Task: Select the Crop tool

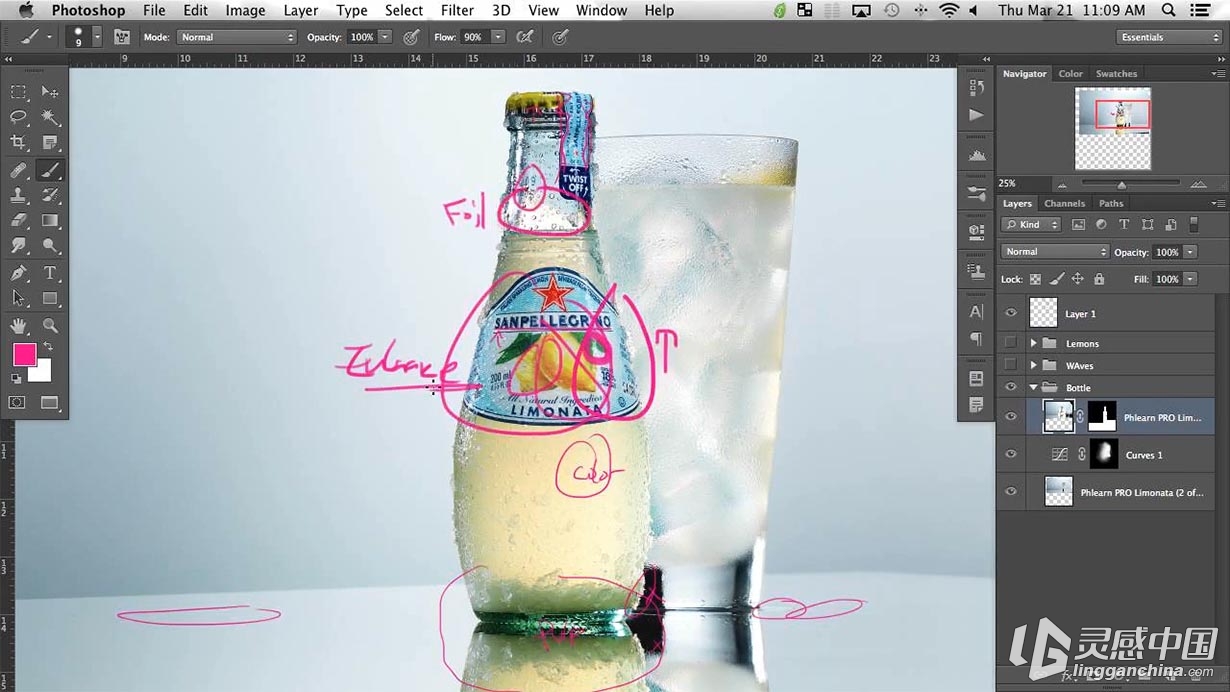Action: point(18,144)
